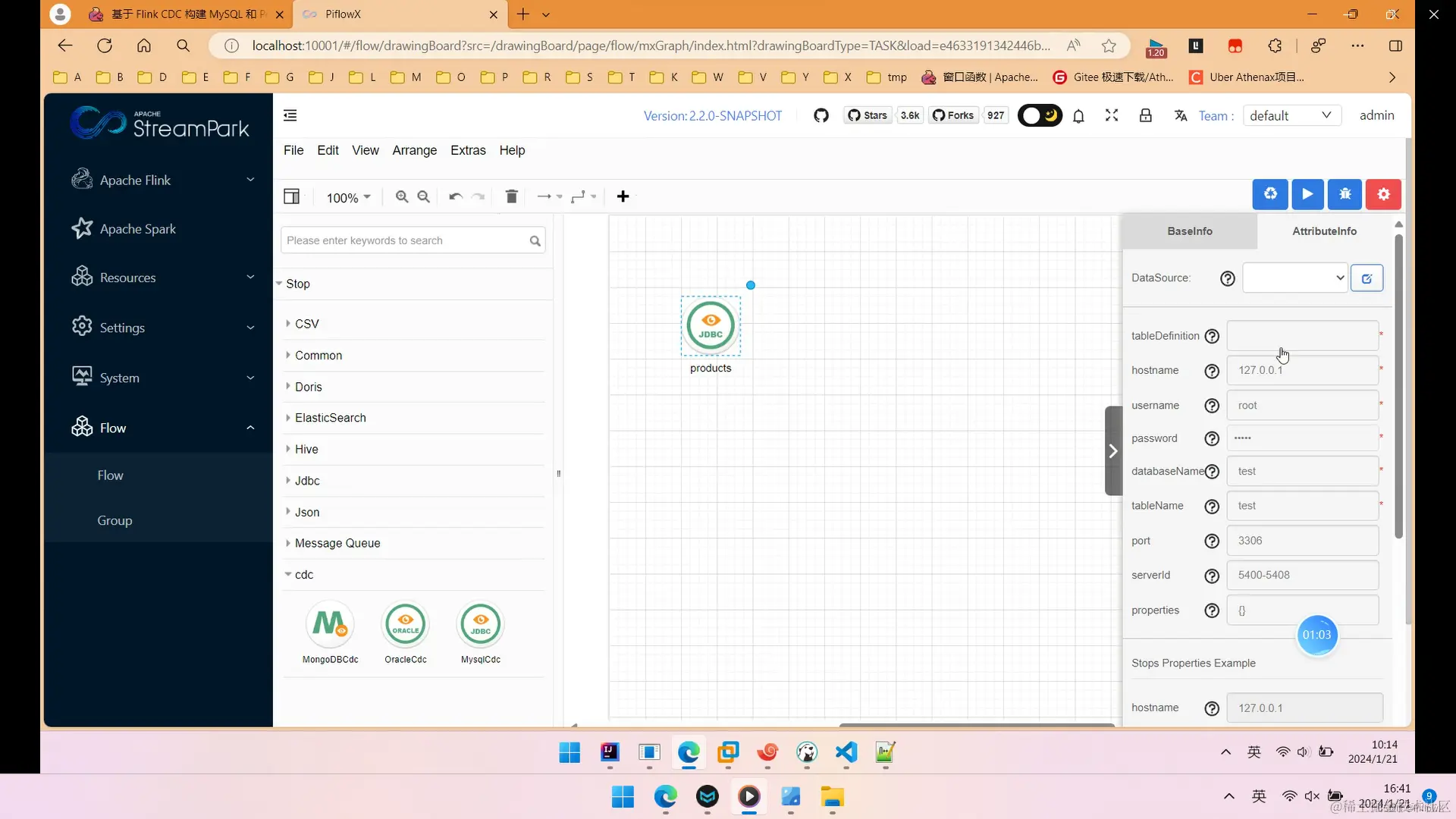Image resolution: width=1456 pixels, height=819 pixels.
Task: Open the Arrange menu
Action: coord(414,150)
